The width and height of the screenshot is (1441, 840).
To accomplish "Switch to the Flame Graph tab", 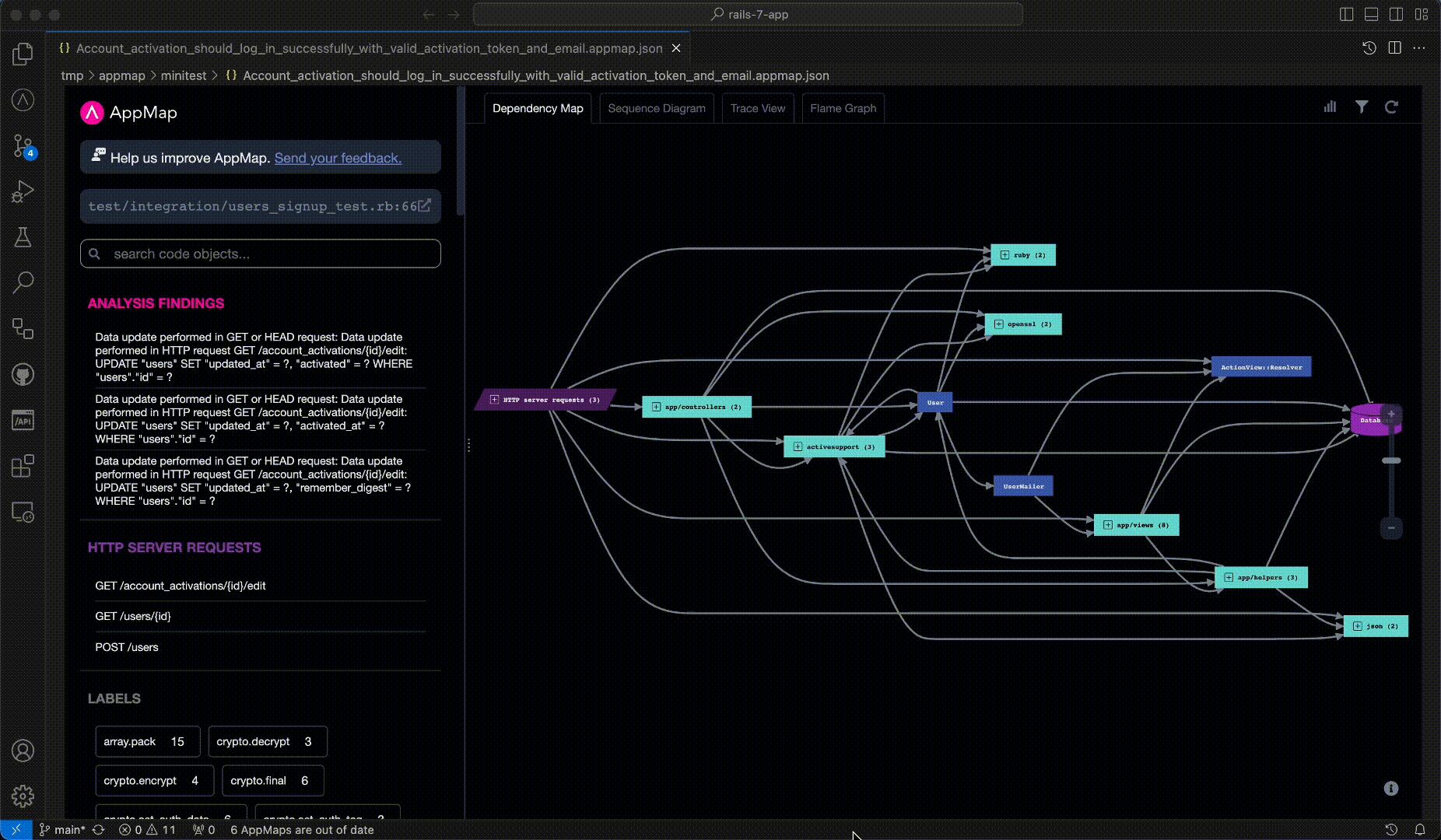I will click(x=843, y=108).
